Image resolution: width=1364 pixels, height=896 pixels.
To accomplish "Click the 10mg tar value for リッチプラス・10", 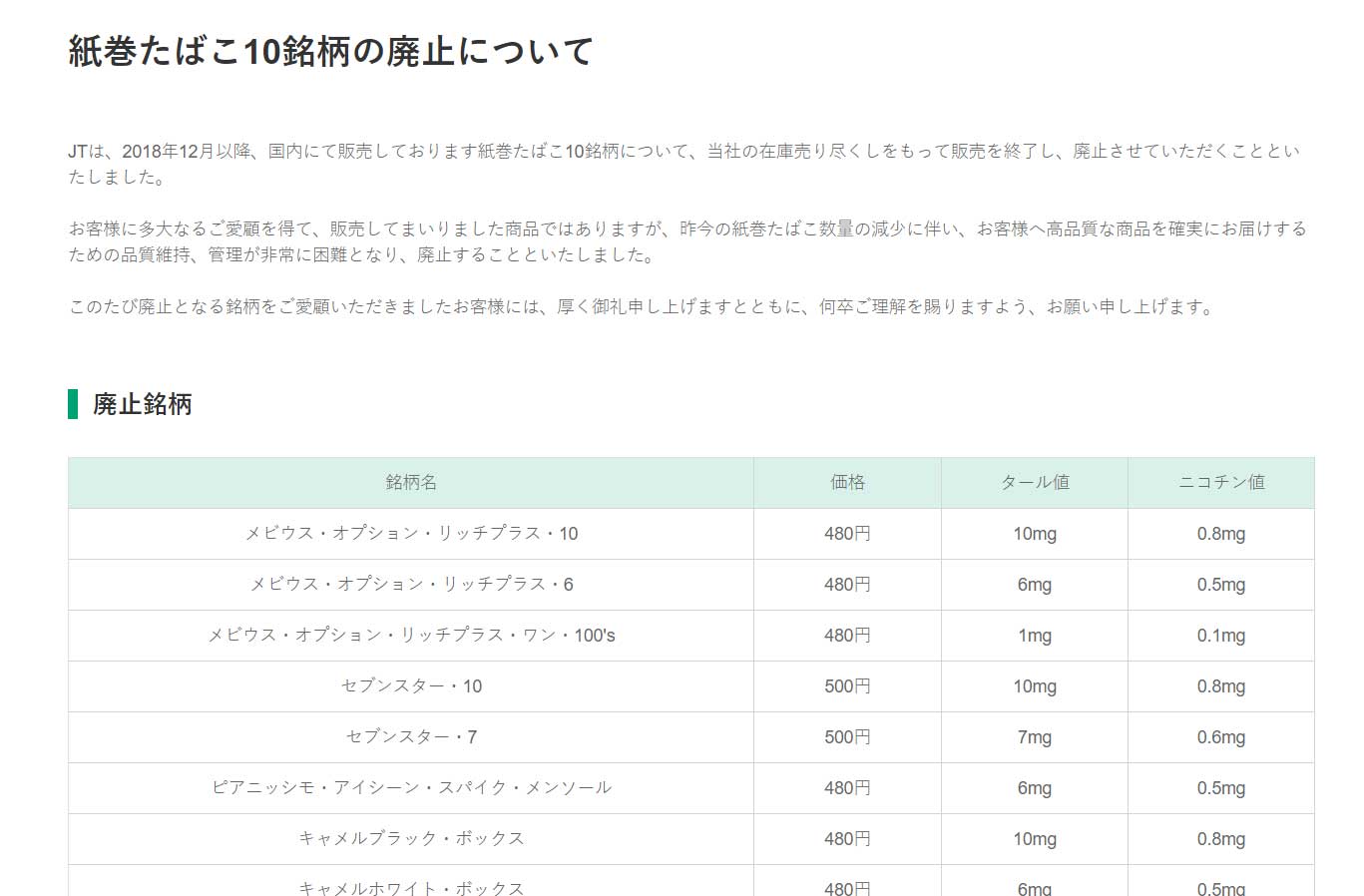I will pos(1035,534).
